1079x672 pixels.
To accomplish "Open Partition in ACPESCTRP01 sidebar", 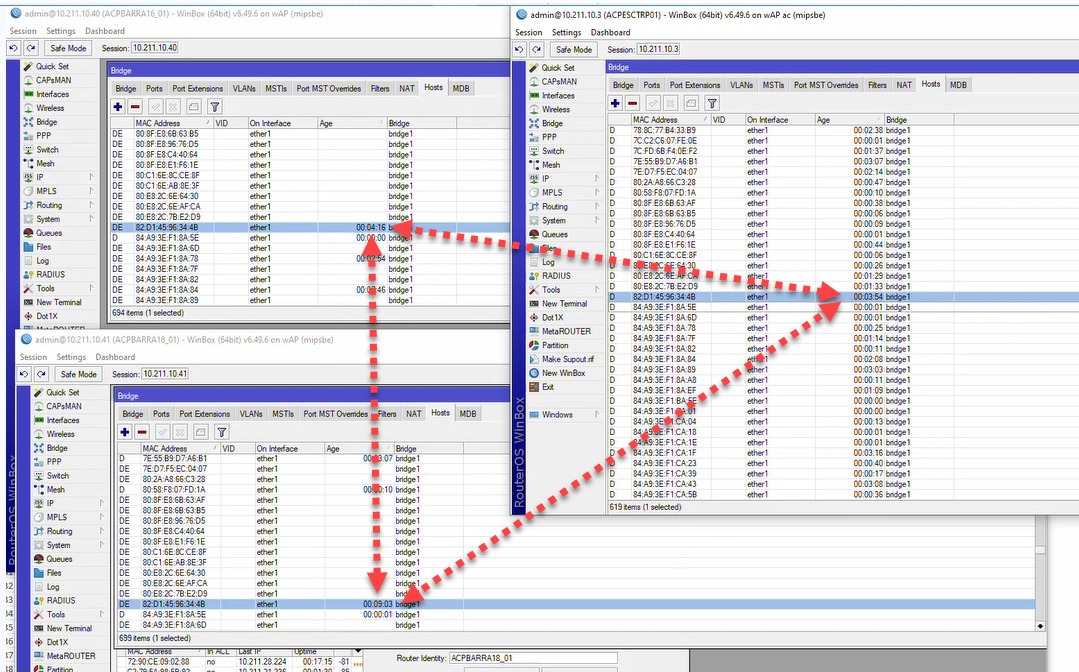I will 555,345.
